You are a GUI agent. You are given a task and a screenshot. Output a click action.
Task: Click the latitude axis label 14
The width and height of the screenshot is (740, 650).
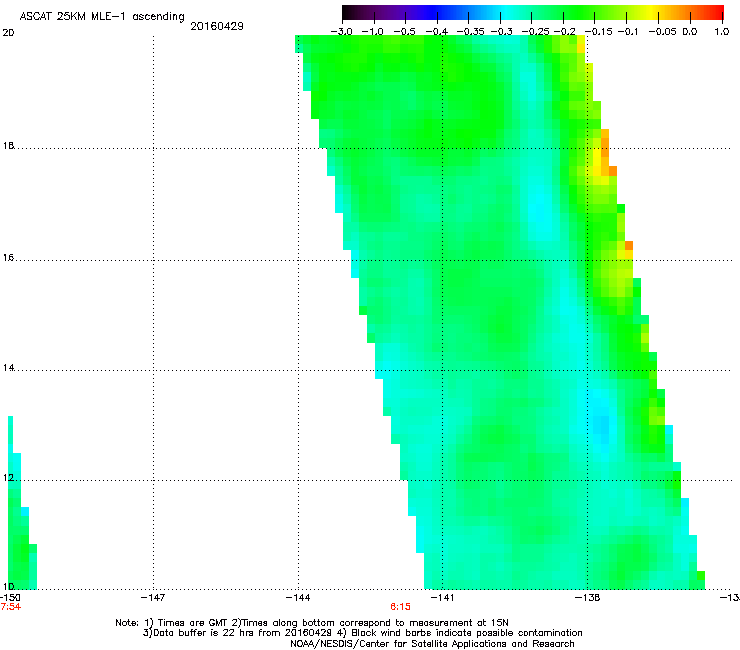coord(8,368)
